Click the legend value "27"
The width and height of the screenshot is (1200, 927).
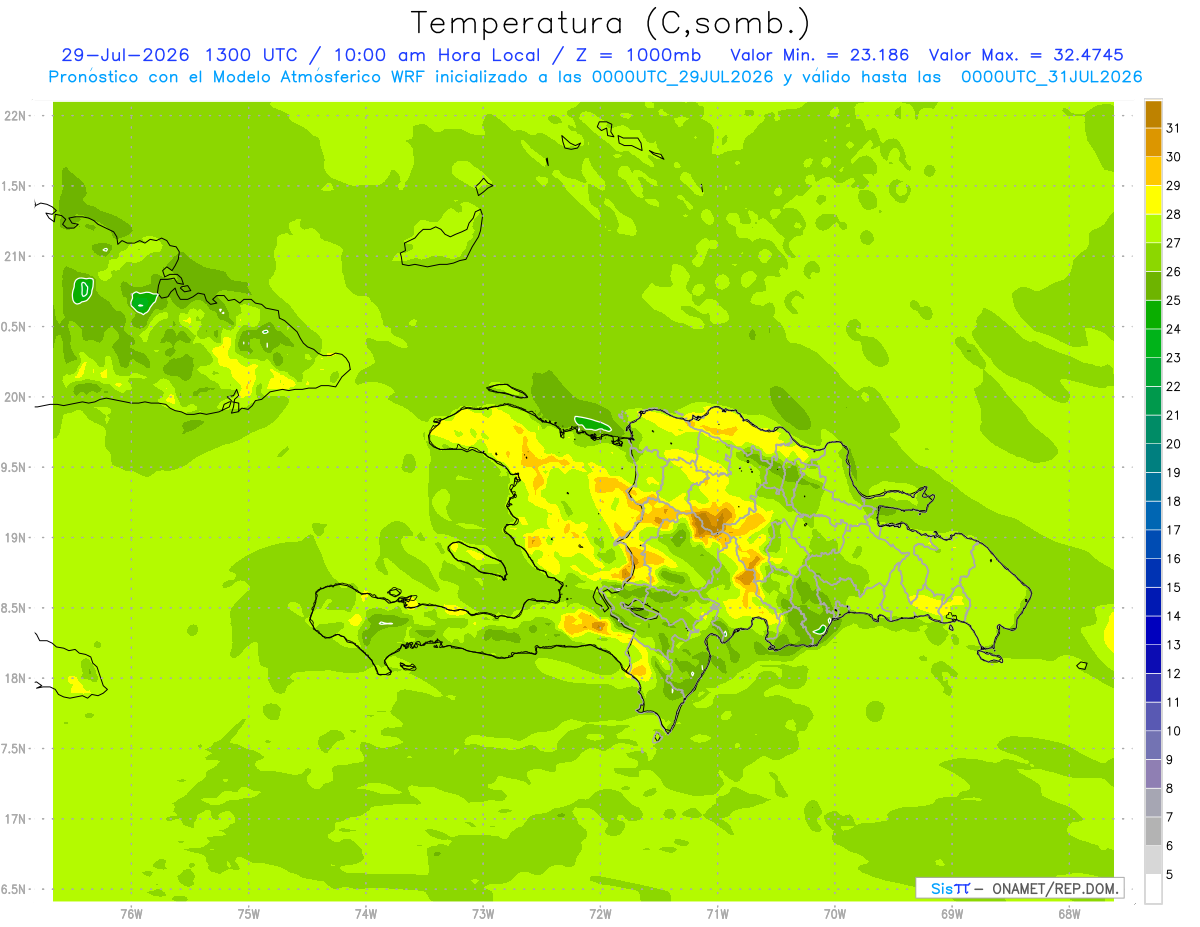coord(1174,242)
